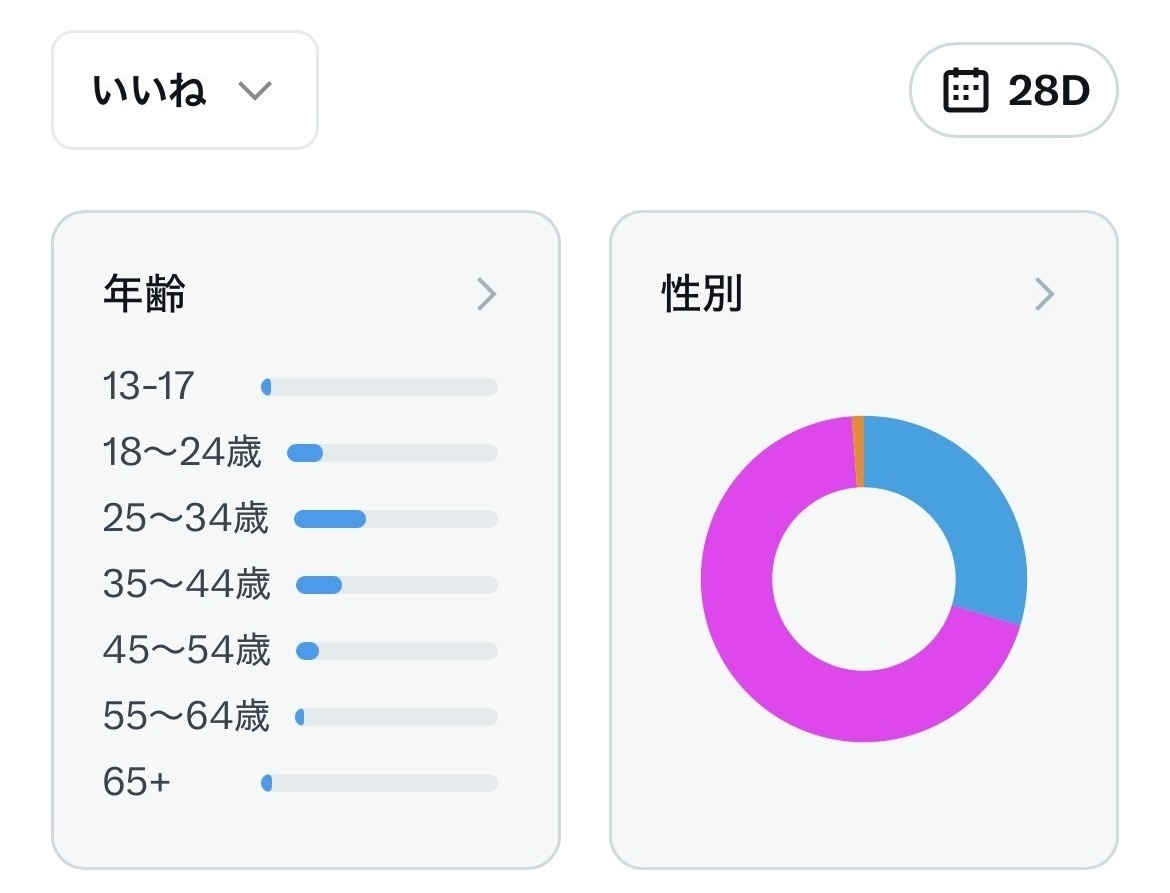Expand the 性別 card with the chevron

(x=1044, y=294)
